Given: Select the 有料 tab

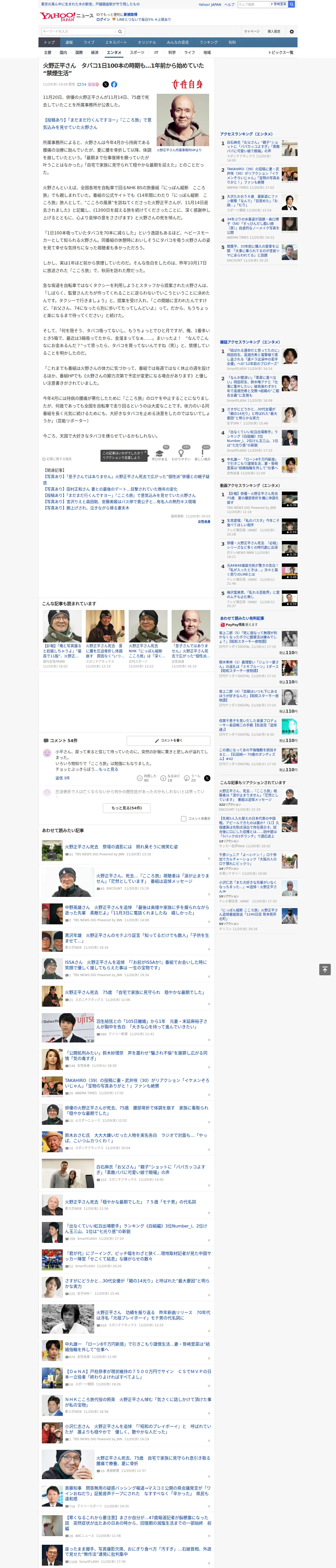Looking at the screenshot, I should [232, 43].
